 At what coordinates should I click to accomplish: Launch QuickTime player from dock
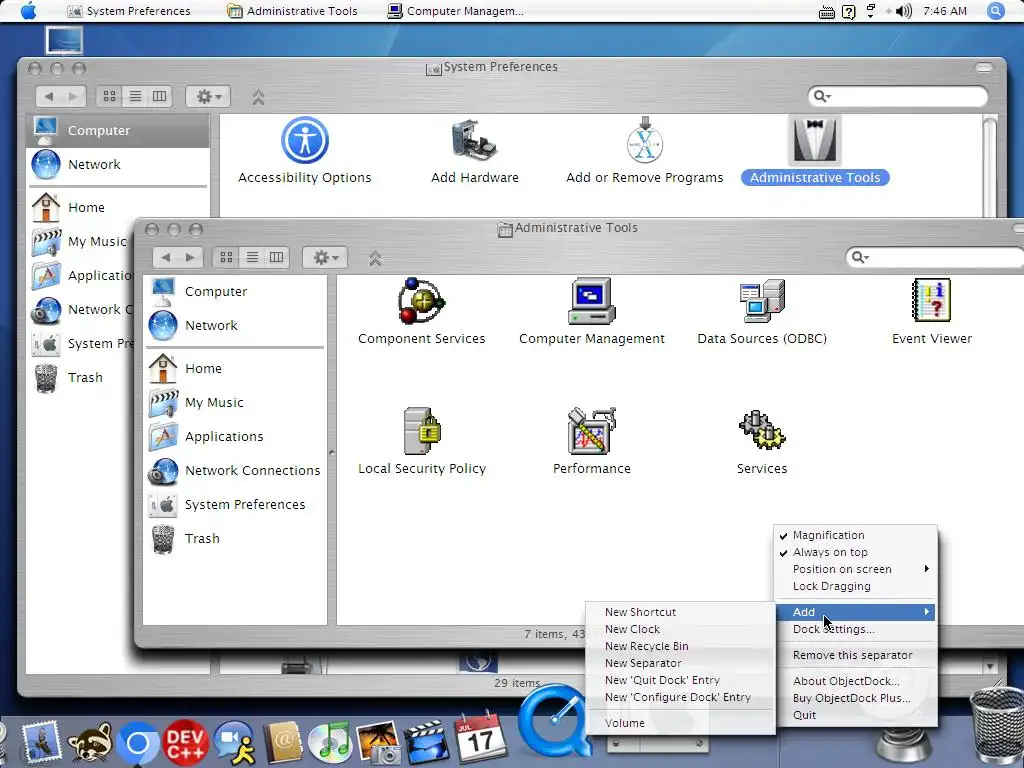tap(554, 720)
